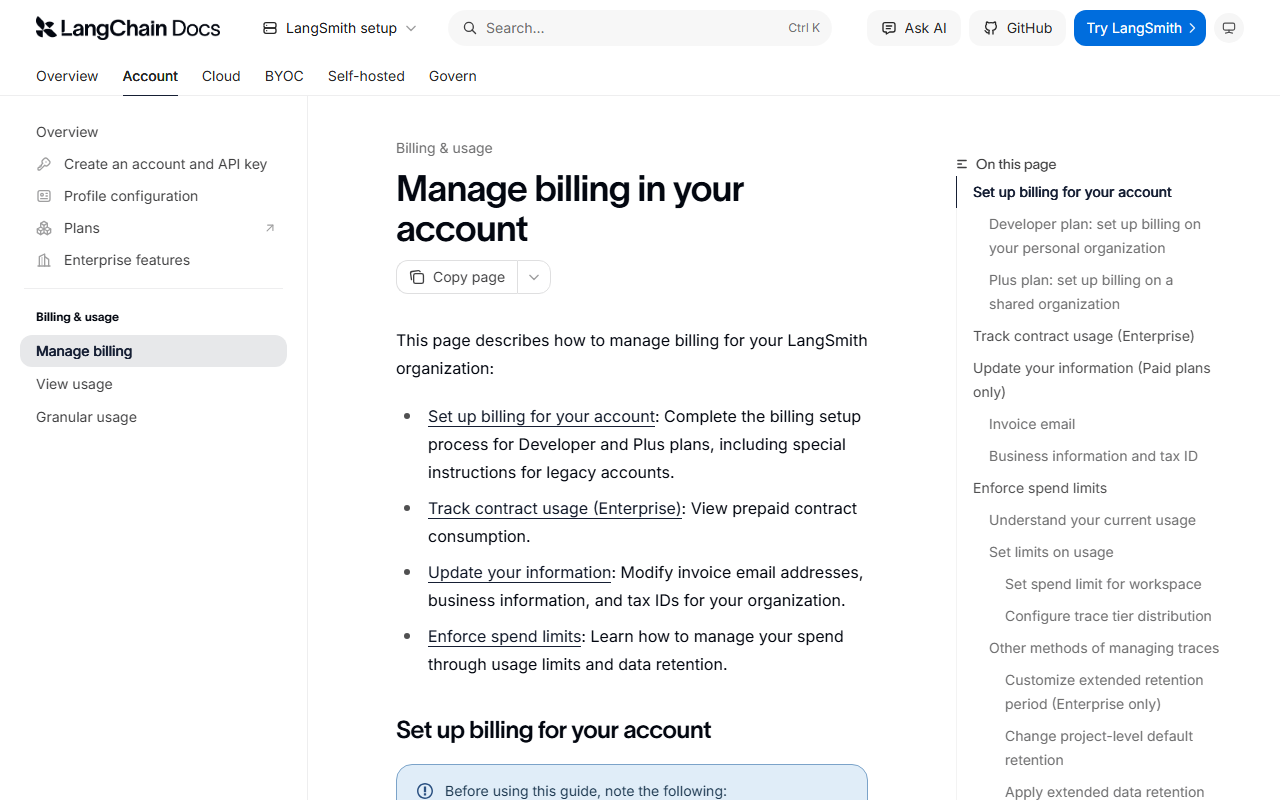Viewport: 1280px width, 800px height.
Task: Click the Try LangSmith button
Action: click(x=1140, y=28)
